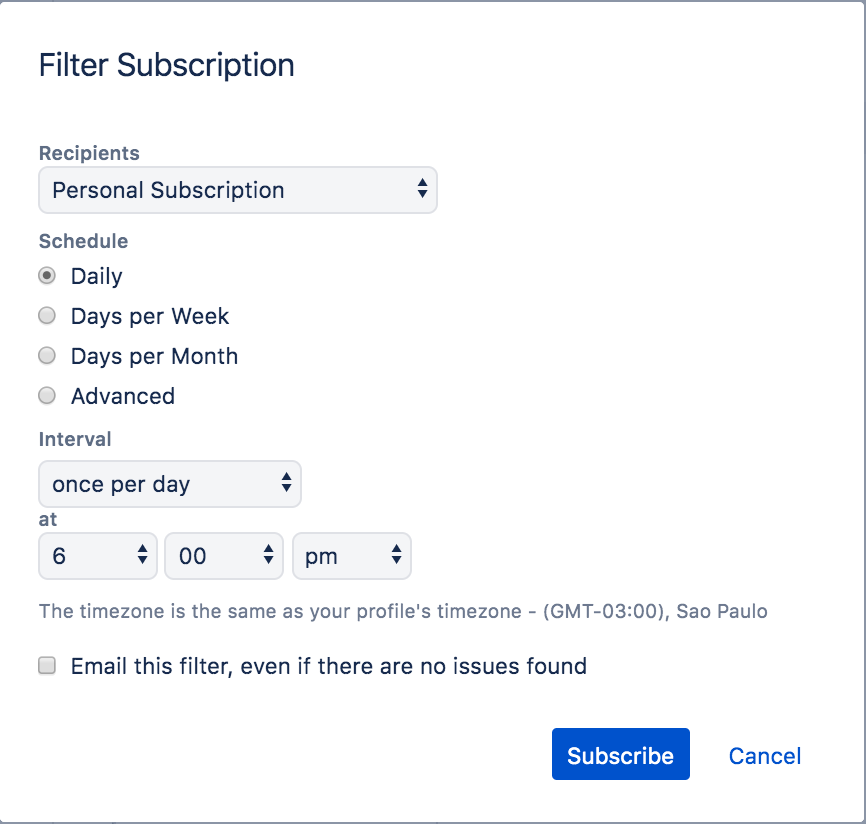Open the Interval dropdown showing once per day

(150, 484)
